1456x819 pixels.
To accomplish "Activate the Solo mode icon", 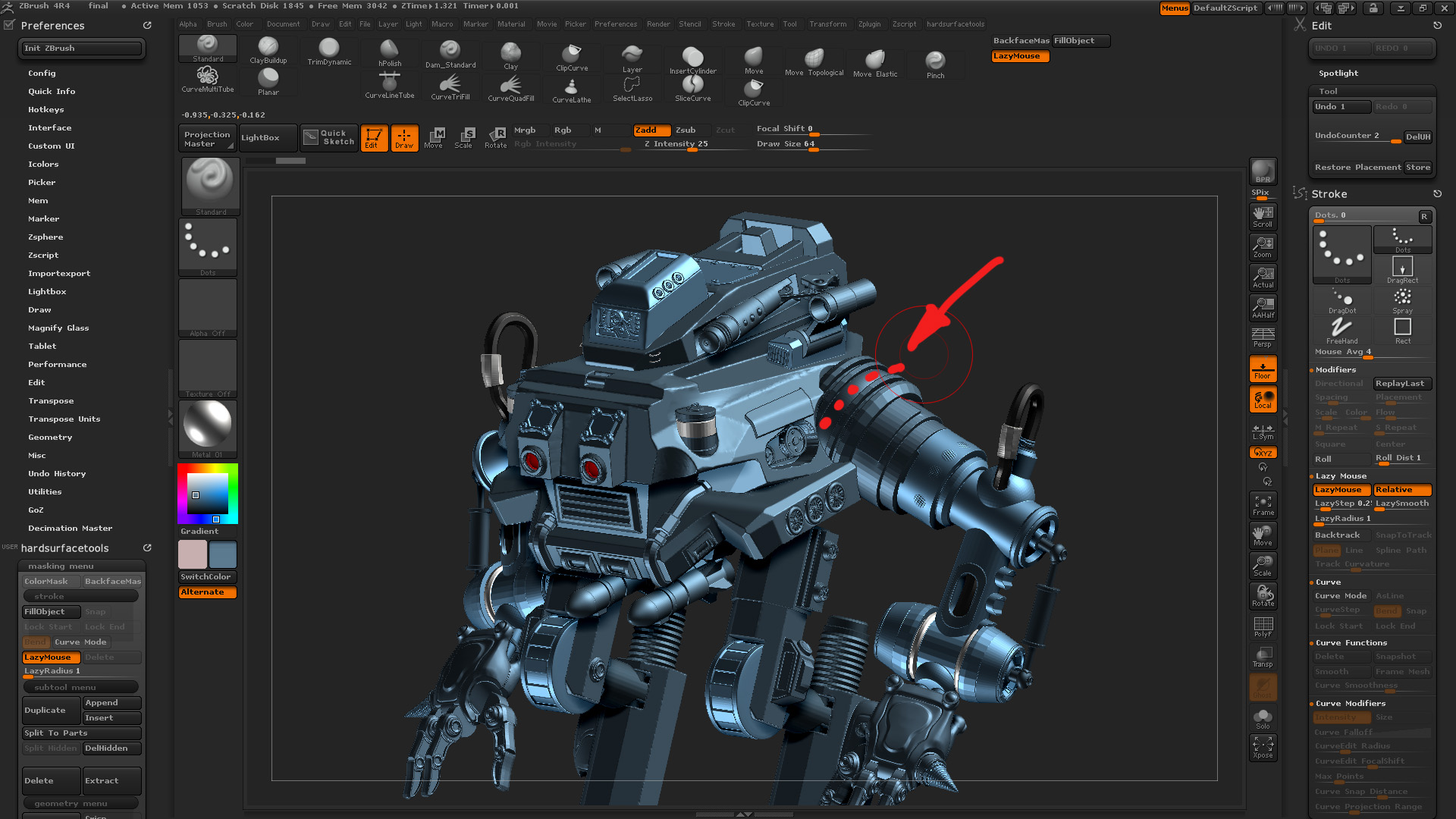I will (x=1263, y=718).
